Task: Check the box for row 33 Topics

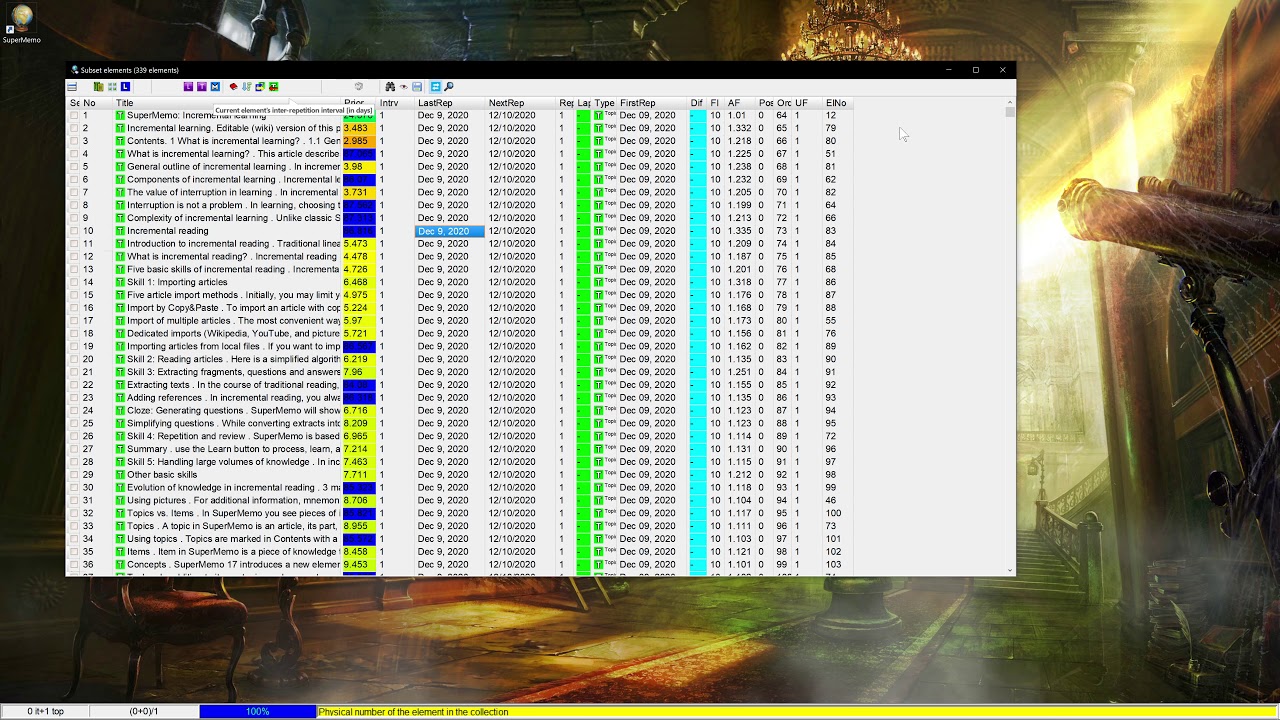Action: pyautogui.click(x=74, y=525)
